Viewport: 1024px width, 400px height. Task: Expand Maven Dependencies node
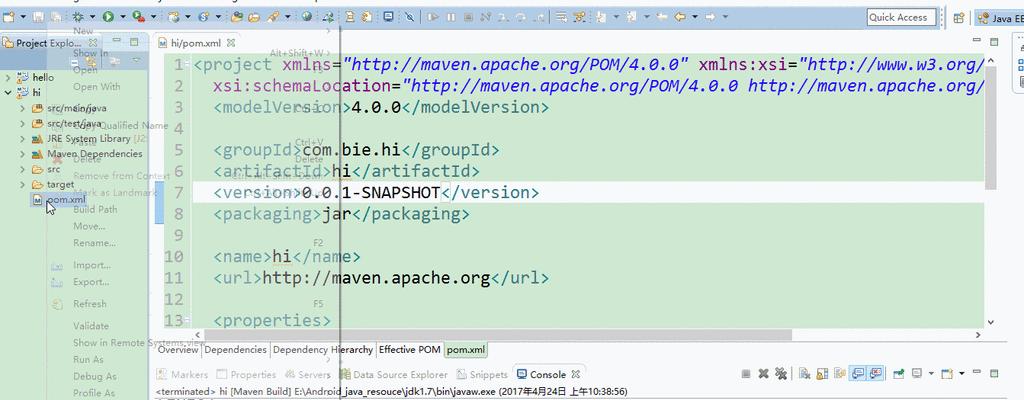tap(23, 154)
